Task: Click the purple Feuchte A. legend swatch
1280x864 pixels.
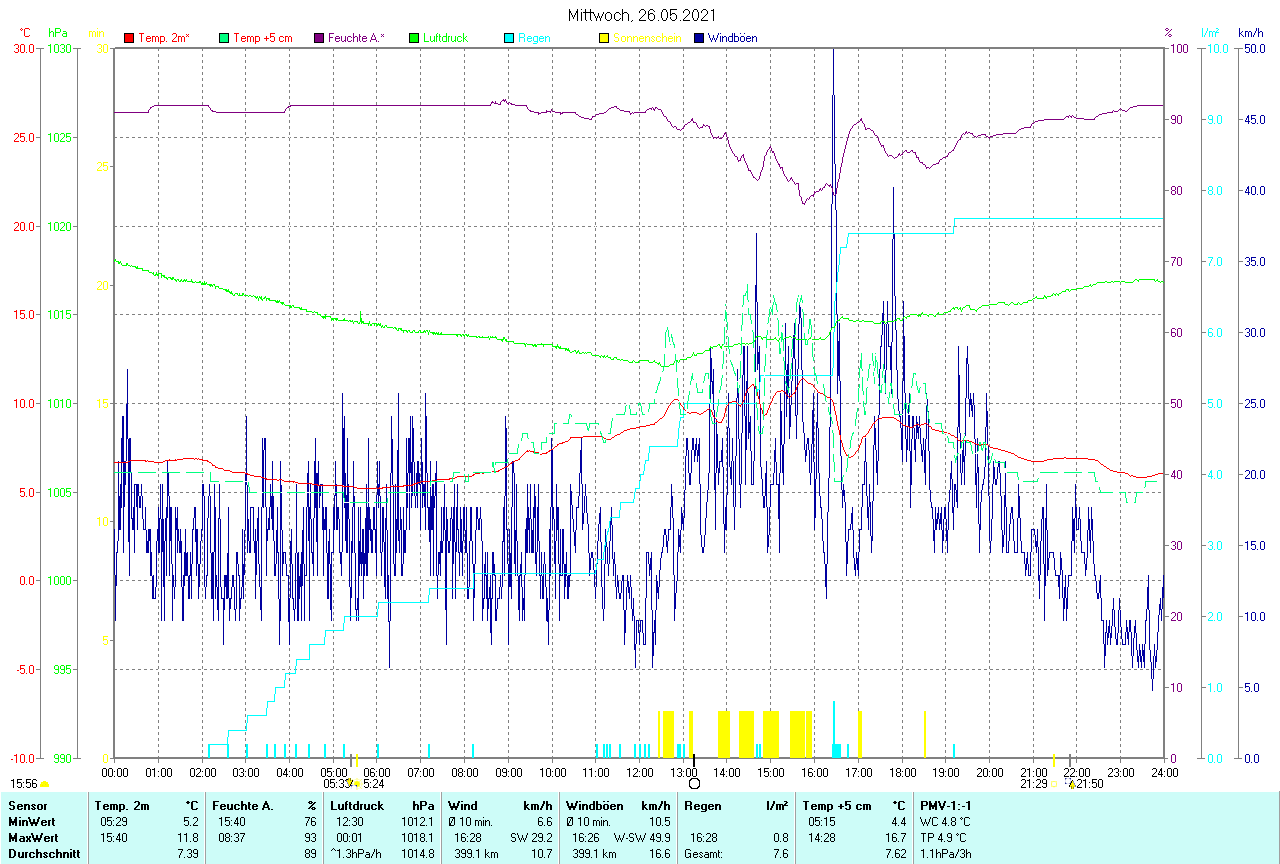Action: [319, 38]
